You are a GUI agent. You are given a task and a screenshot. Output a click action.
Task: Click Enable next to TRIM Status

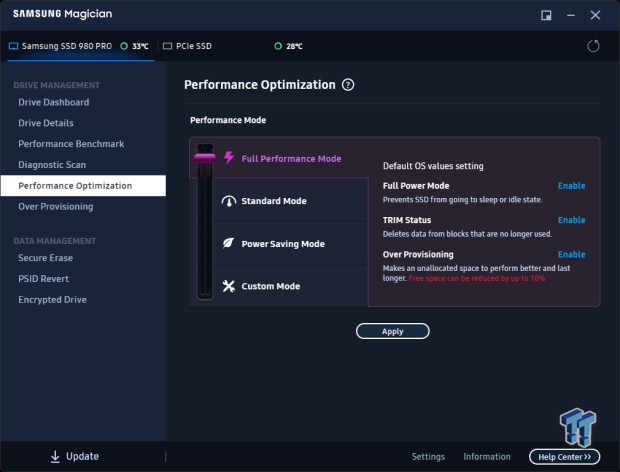[571, 220]
